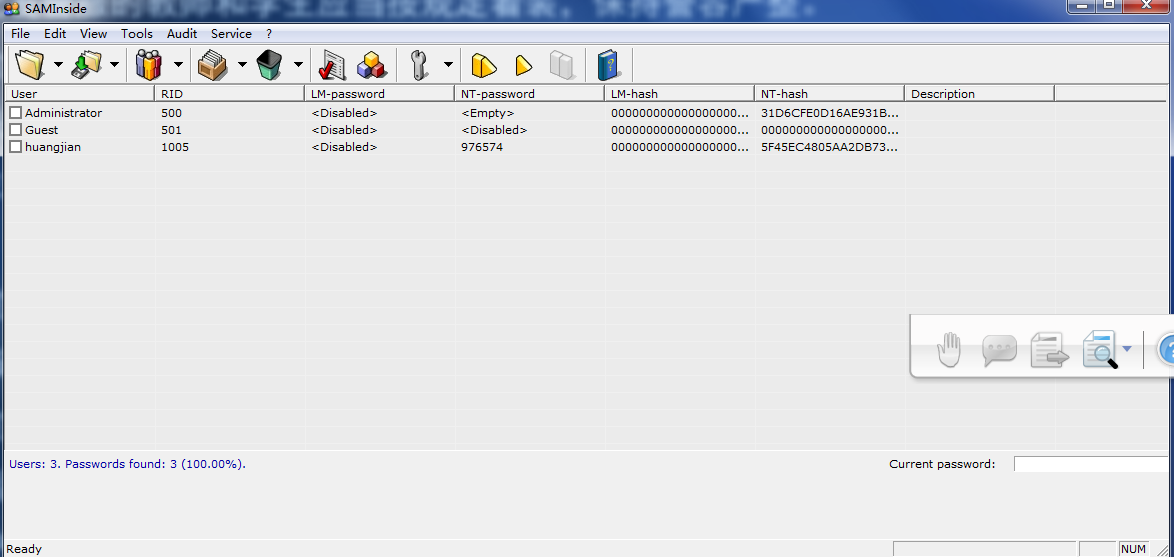Sort by the LM-password column header
This screenshot has width=1174, height=557.
[x=380, y=94]
